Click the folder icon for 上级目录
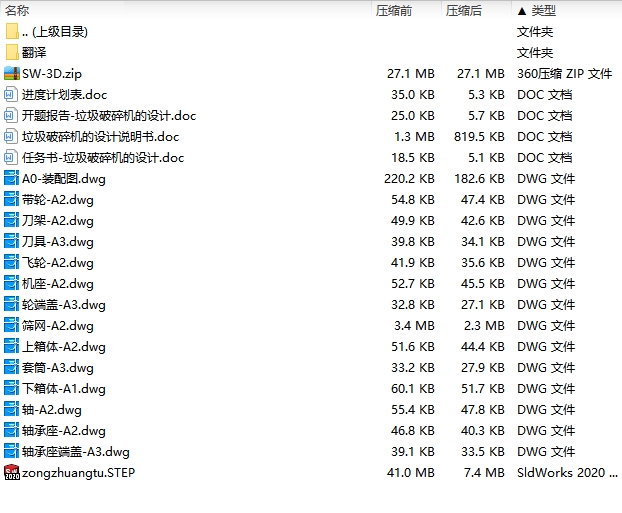Image resolution: width=622 pixels, height=513 pixels. point(12,31)
